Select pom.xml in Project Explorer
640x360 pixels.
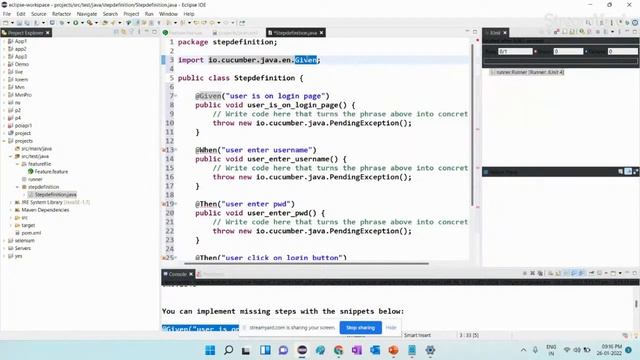click(31, 233)
